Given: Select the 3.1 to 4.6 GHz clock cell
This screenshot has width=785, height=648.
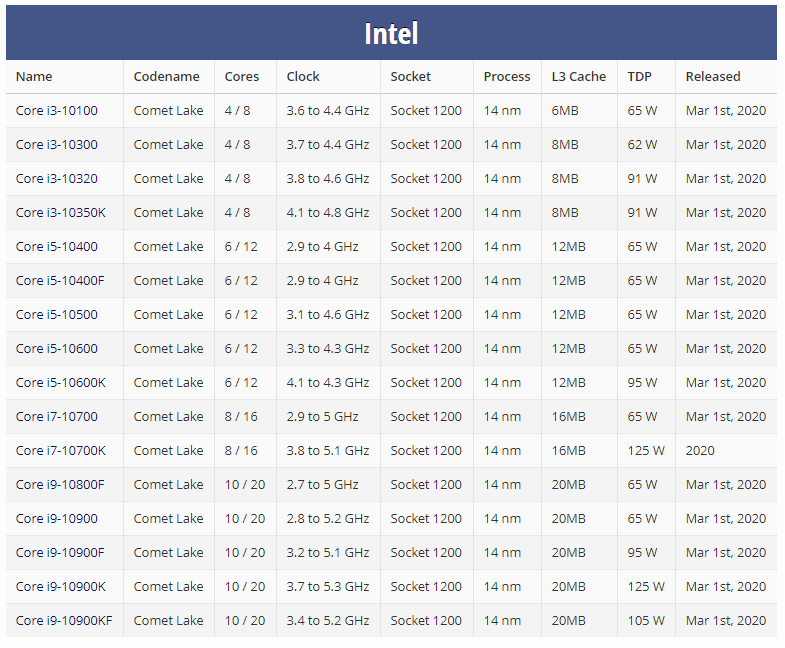Looking at the screenshot, I should [x=328, y=315].
